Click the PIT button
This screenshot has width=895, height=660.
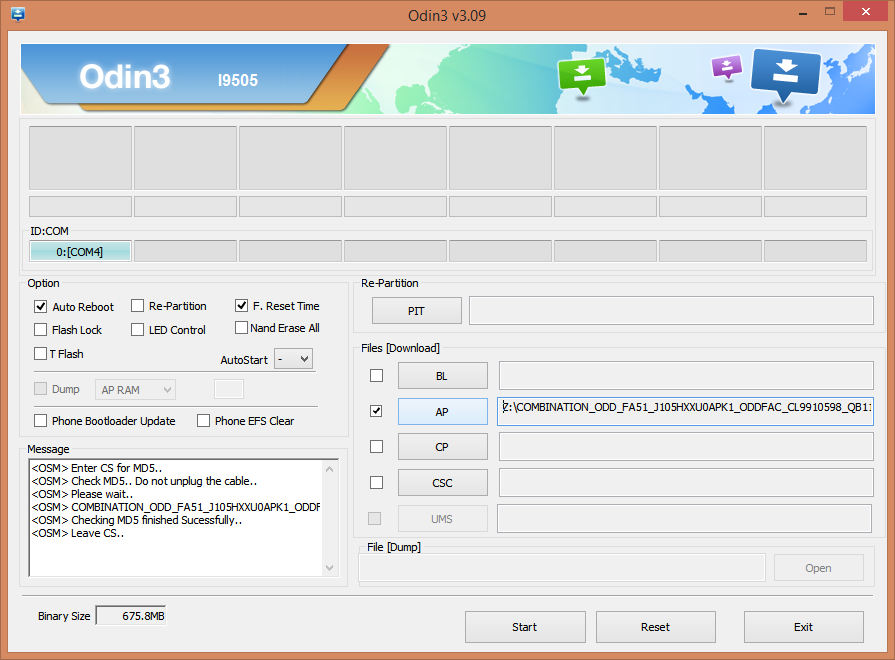click(417, 311)
